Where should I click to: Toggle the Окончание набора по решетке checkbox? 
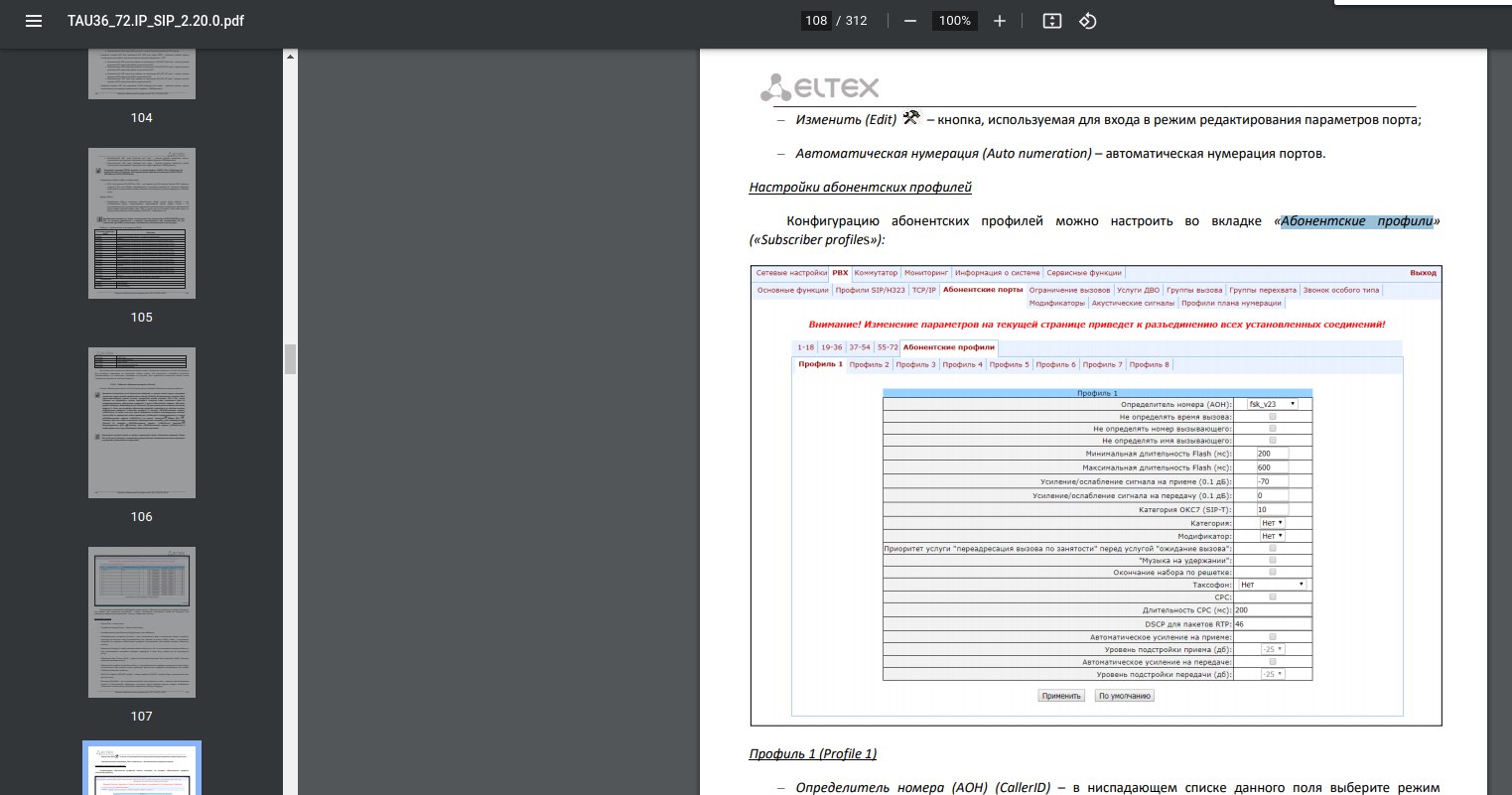[1273, 572]
